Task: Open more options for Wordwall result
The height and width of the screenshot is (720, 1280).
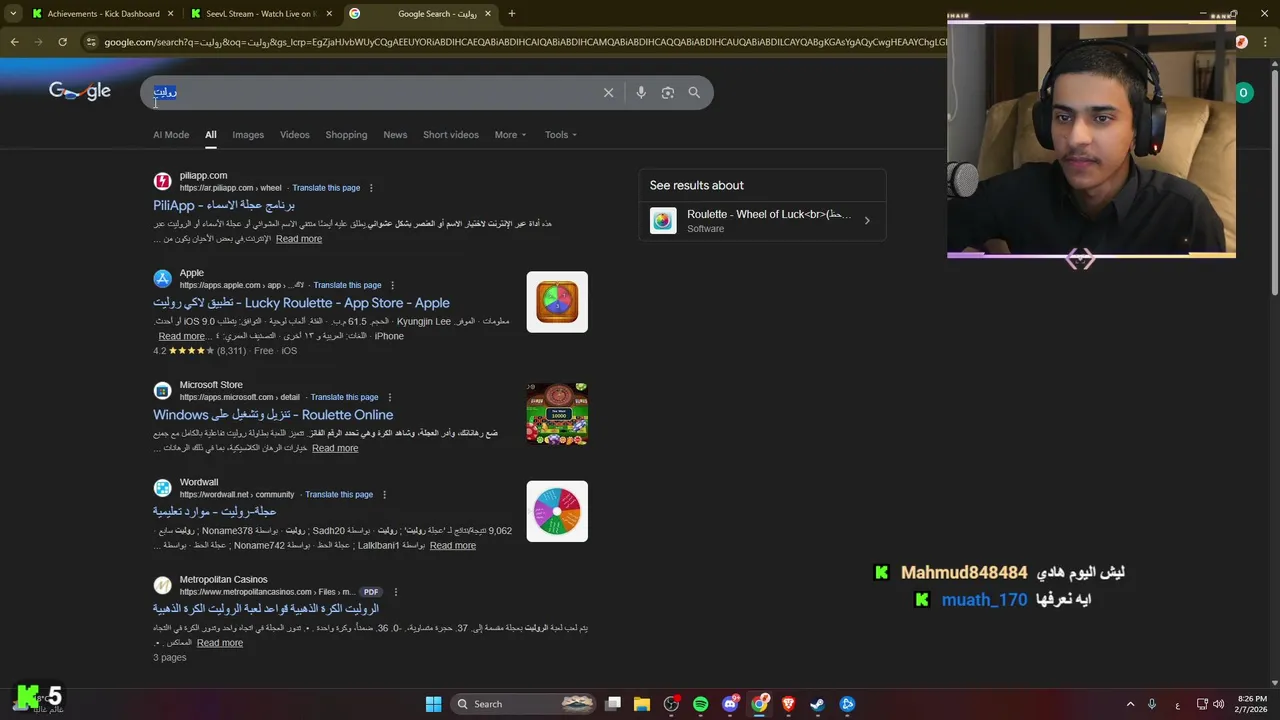Action: [384, 494]
